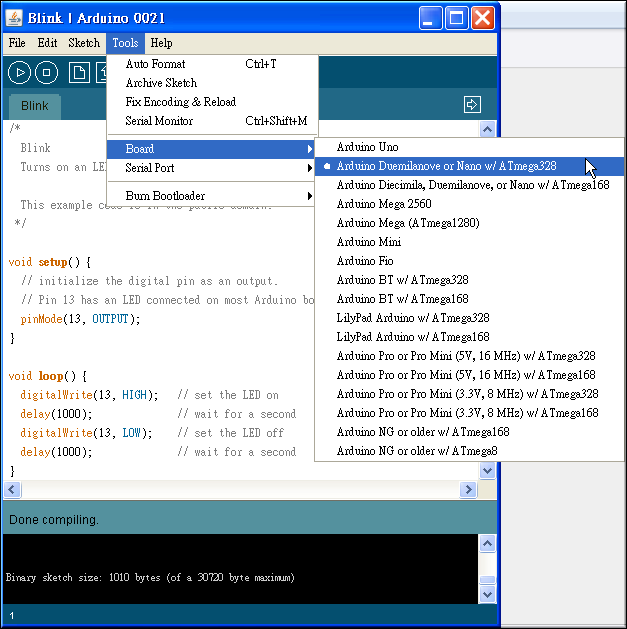Click 'digitalWrite(13, HIGH);' in the code
The image size is (627, 629).
89,395
